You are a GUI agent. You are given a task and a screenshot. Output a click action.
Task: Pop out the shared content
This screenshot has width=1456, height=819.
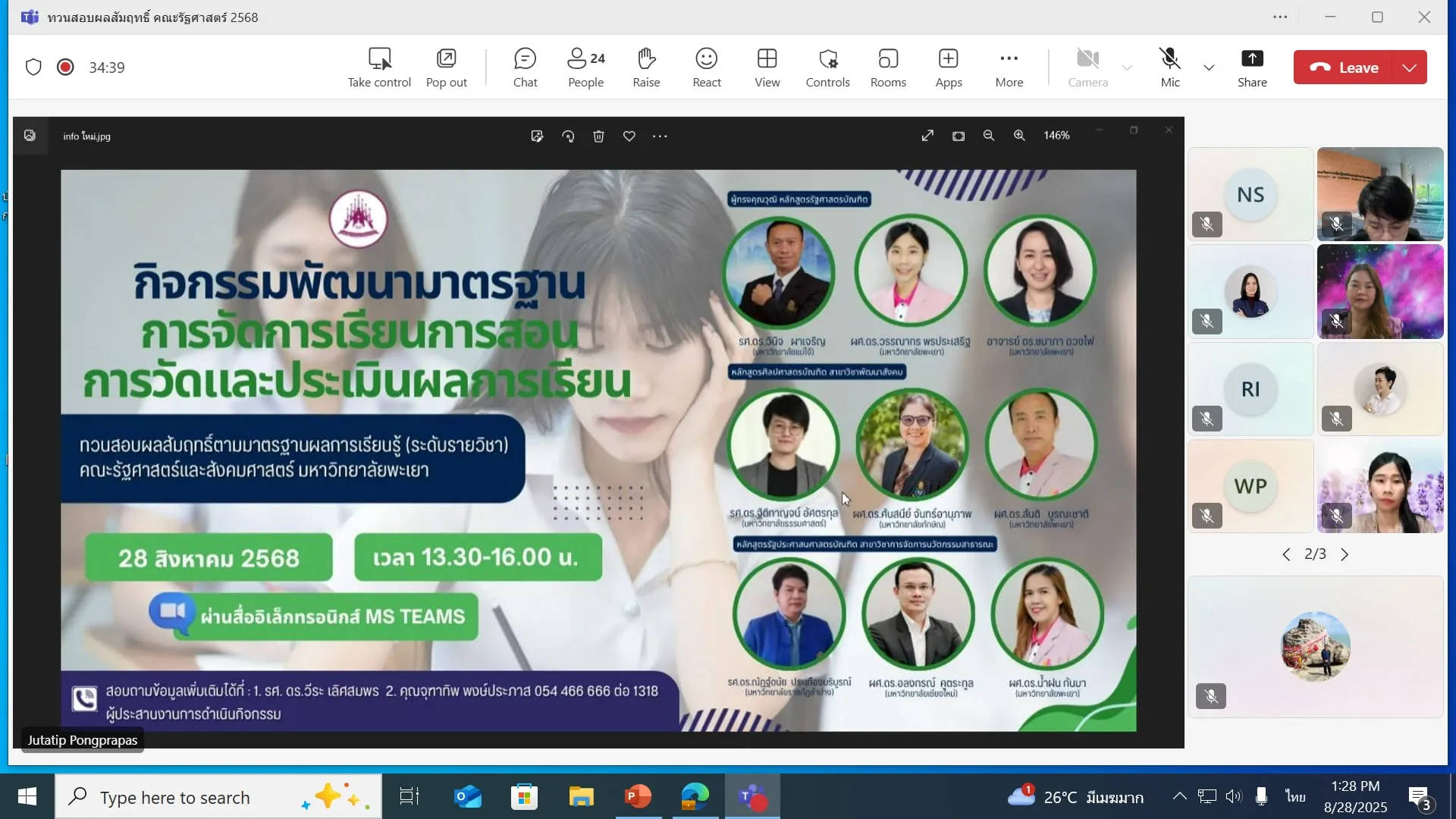446,67
